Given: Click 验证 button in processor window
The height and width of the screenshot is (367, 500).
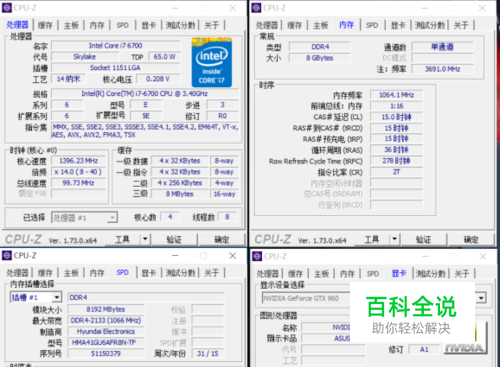Looking at the screenshot, I should (x=174, y=239).
